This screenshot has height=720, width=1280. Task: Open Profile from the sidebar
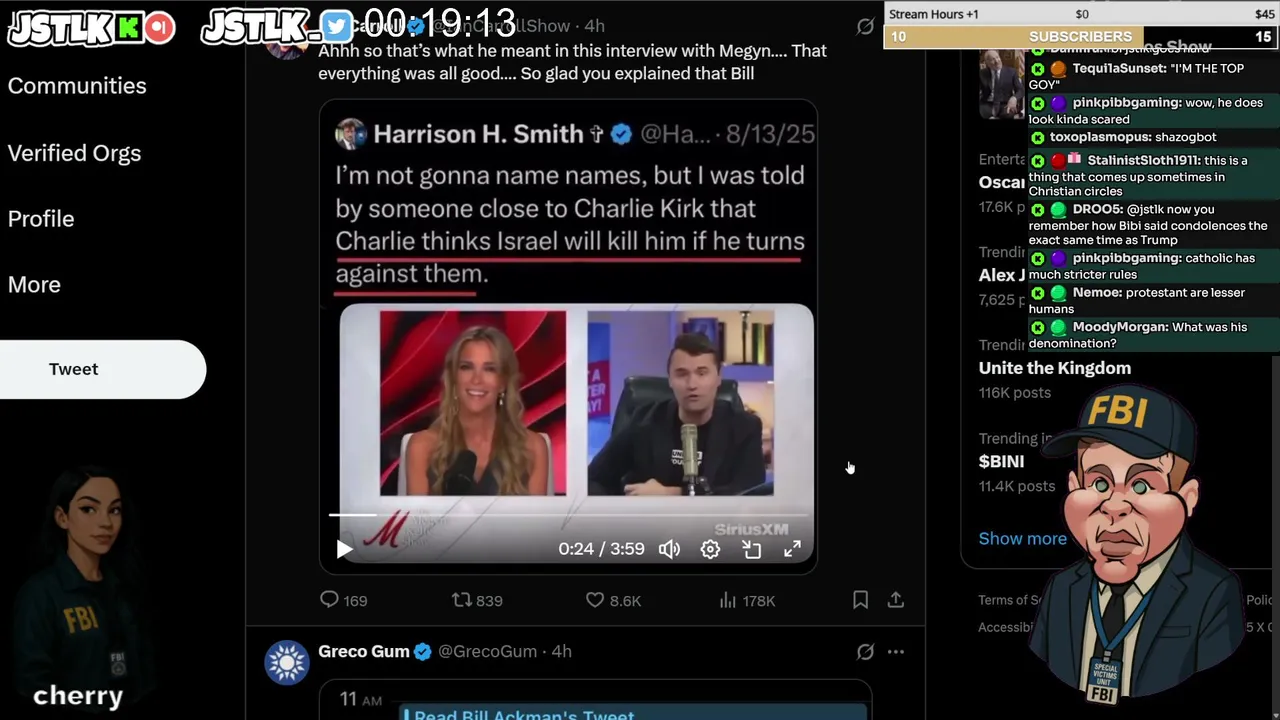[41, 219]
